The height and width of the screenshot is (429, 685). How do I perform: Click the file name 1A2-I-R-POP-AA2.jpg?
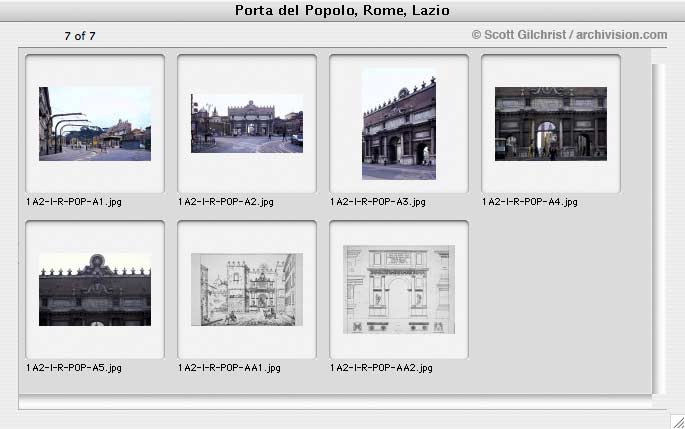pos(381,368)
